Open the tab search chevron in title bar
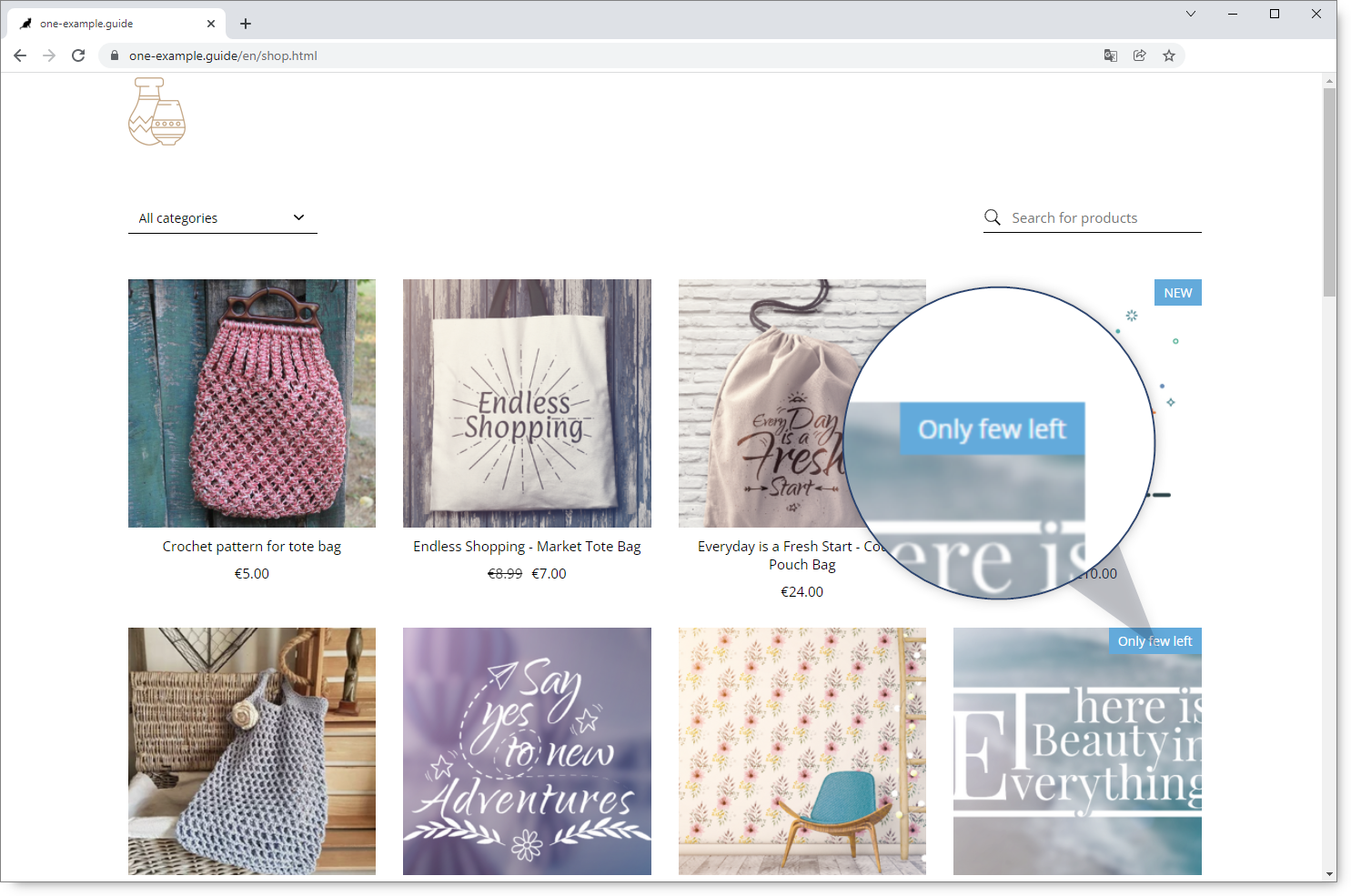The image size is (1351, 896). click(x=1191, y=14)
